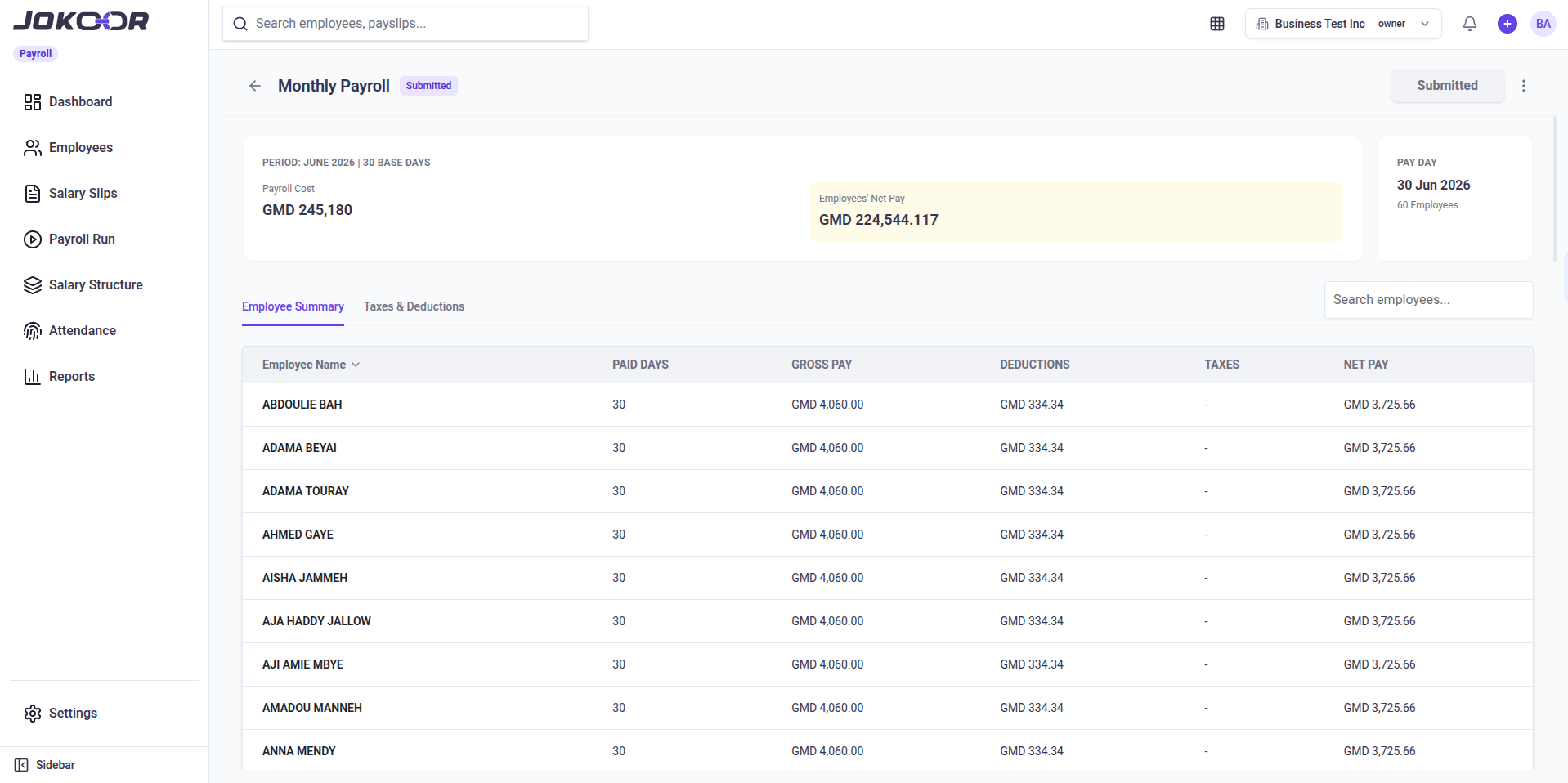Click the DEDUCTIONS column header
This screenshot has width=1568, height=783.
(1035, 365)
